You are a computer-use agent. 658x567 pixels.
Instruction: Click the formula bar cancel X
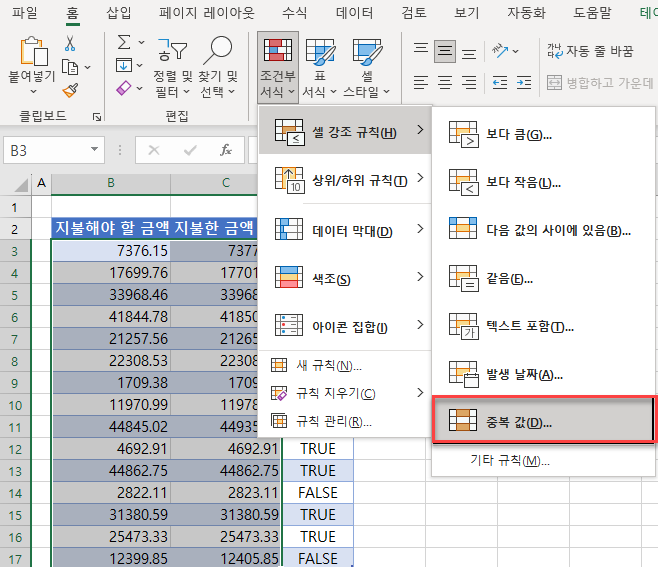154,150
